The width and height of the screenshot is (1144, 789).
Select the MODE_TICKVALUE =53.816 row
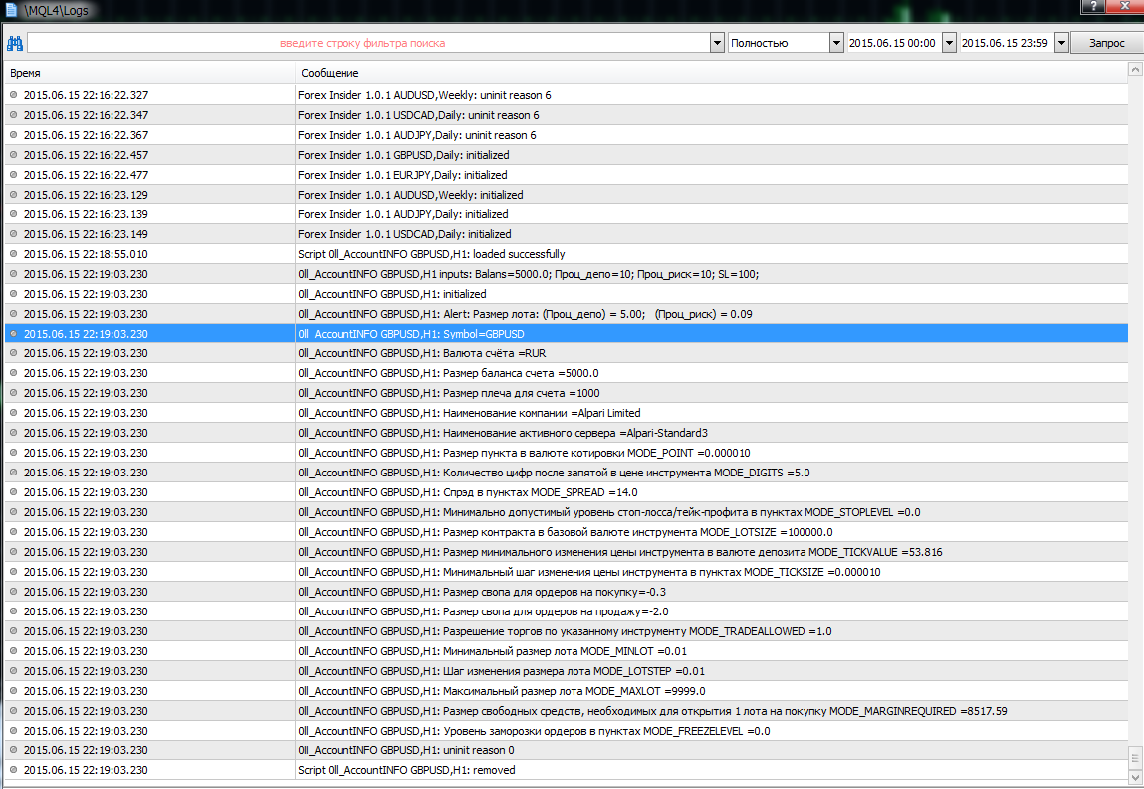566,552
